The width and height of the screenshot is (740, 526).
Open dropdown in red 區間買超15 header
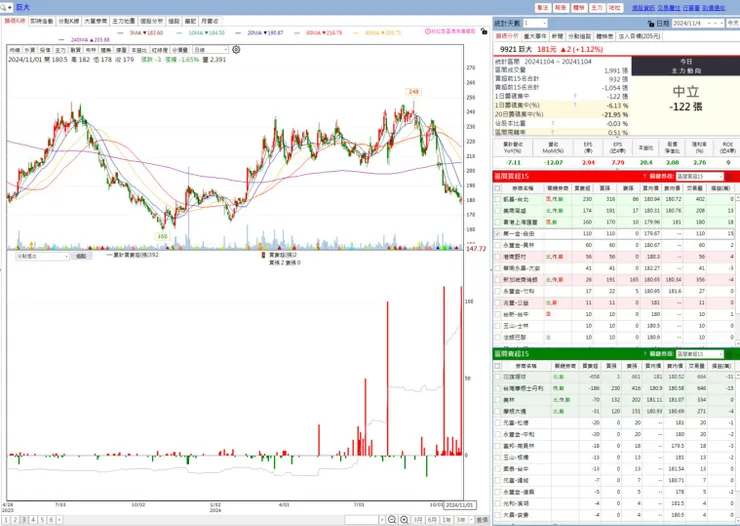699,176
